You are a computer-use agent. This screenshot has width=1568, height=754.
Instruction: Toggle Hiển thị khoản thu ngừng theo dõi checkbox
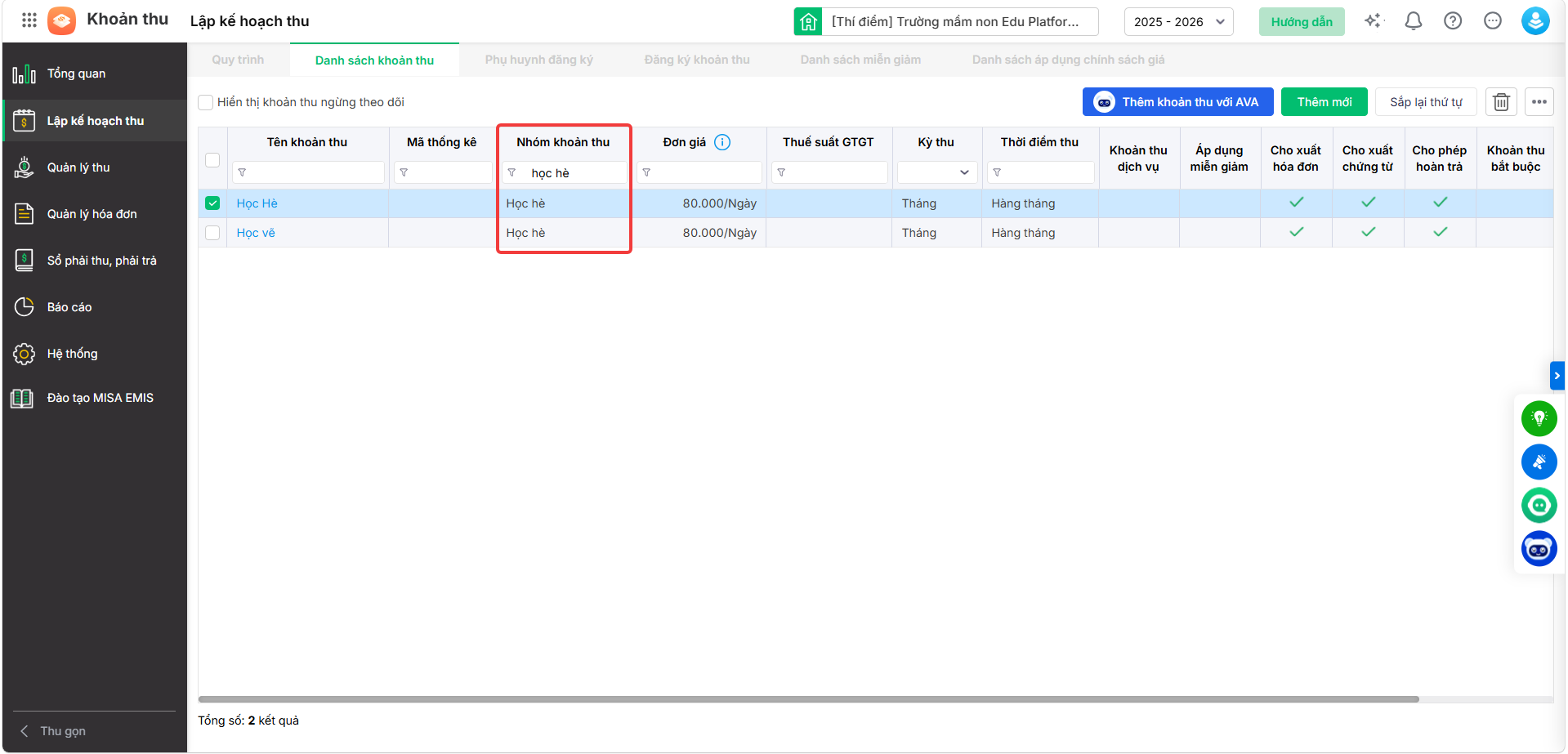(x=206, y=102)
